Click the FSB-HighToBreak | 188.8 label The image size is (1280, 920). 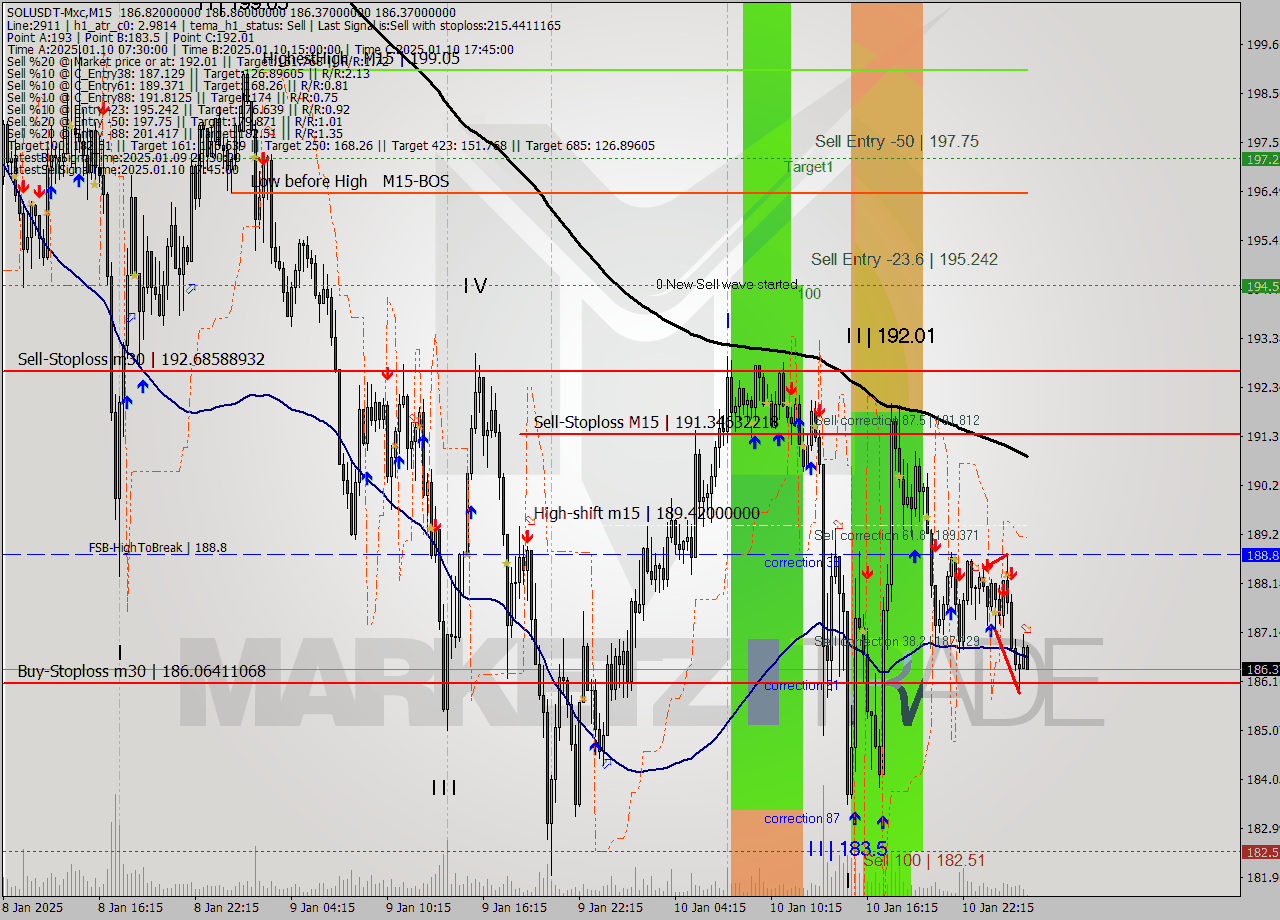157,548
